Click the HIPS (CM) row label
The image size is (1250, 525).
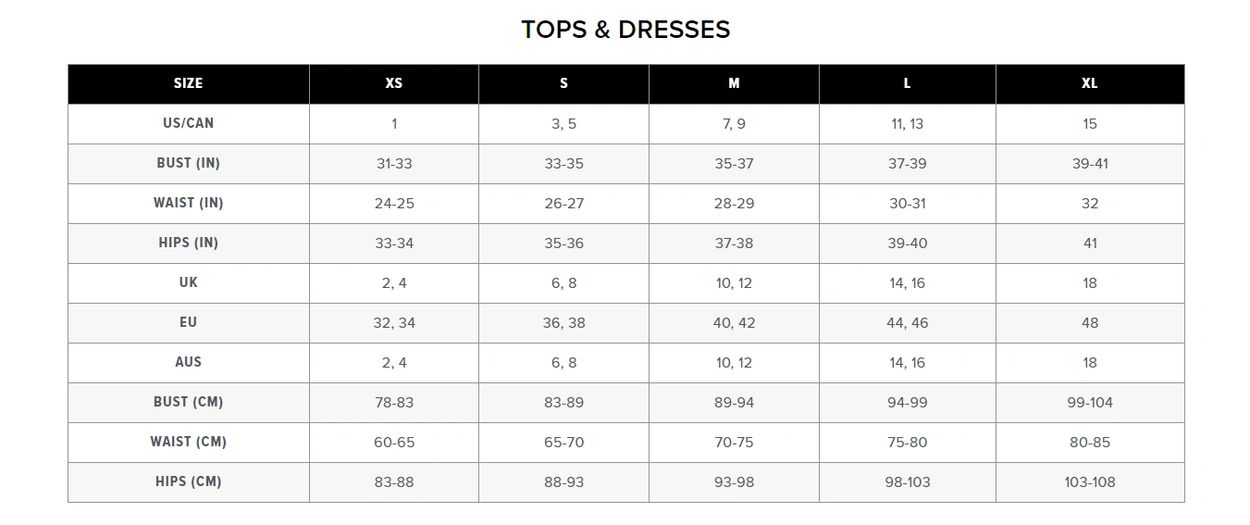pyautogui.click(x=188, y=481)
